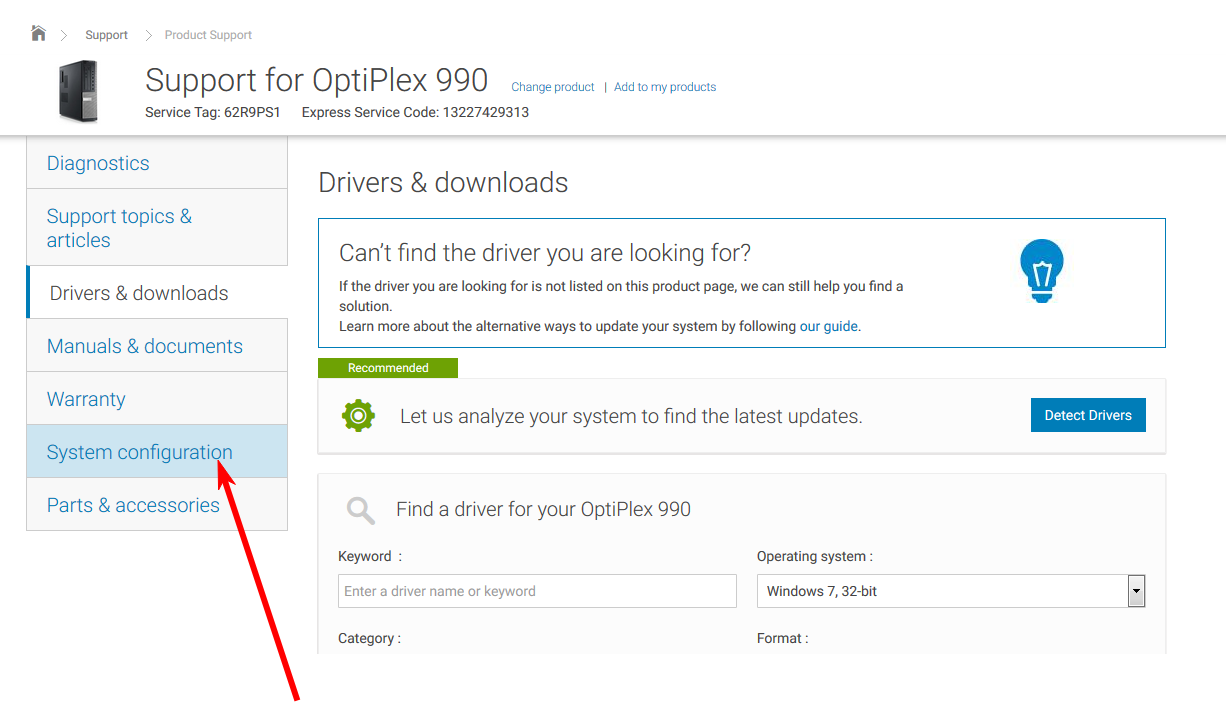The image size is (1226, 726).
Task: Click Add to my products link
Action: (x=665, y=87)
